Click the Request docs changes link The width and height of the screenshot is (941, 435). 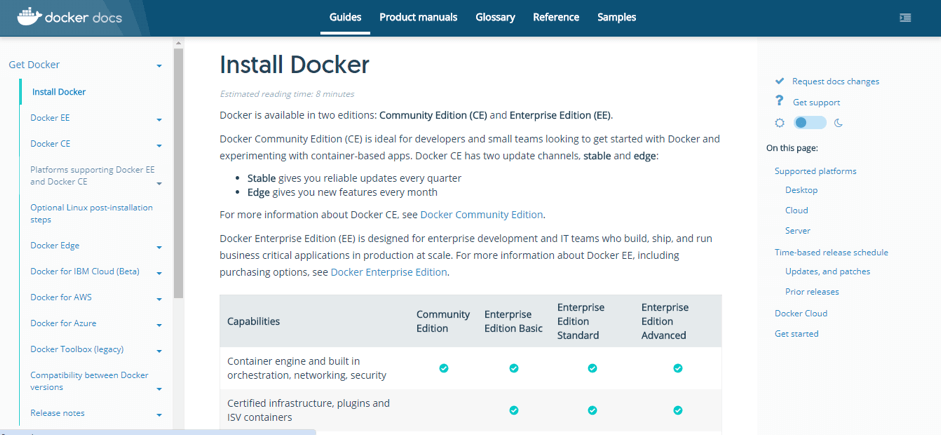(835, 81)
